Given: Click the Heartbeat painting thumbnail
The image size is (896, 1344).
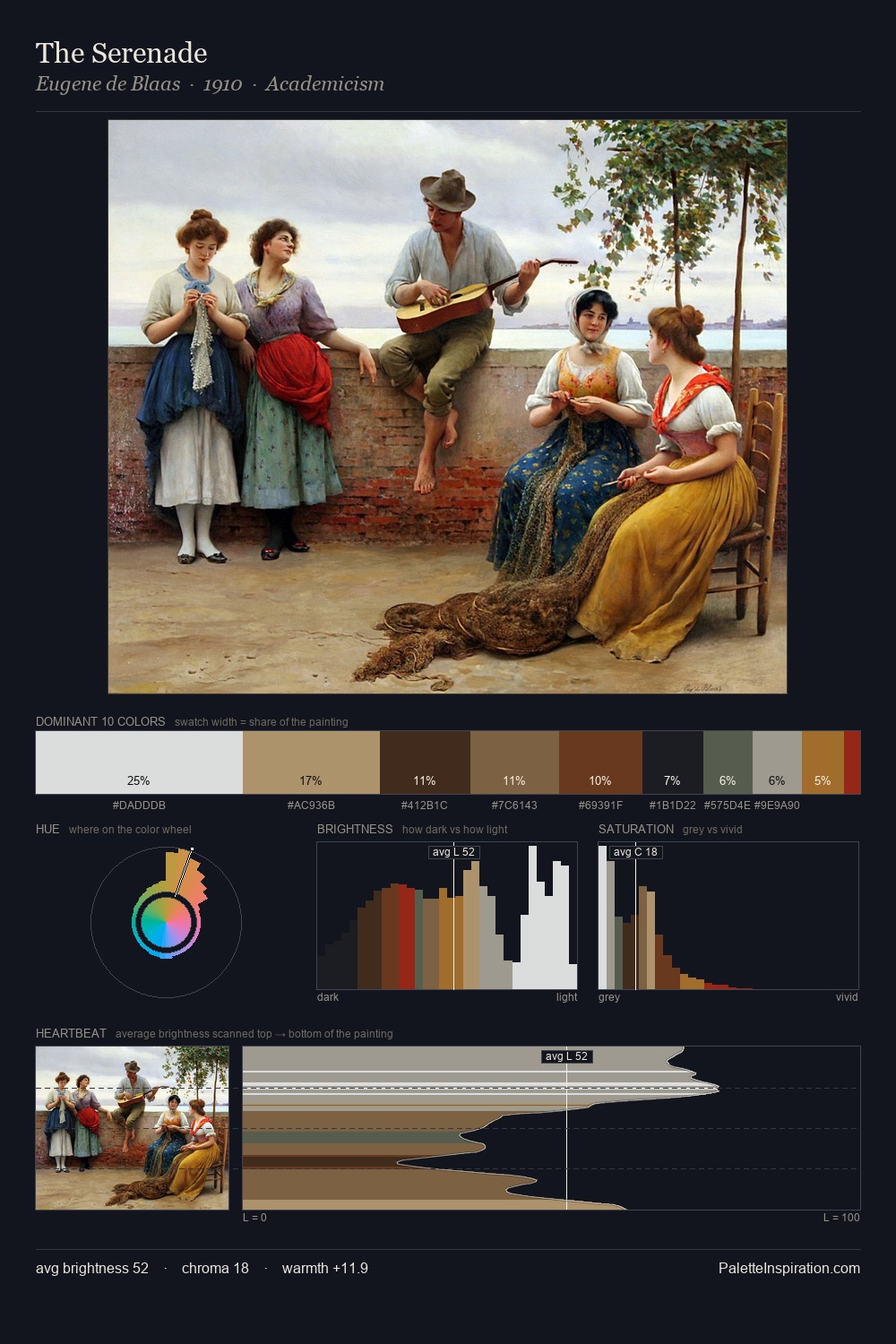Looking at the screenshot, I should point(132,1128).
